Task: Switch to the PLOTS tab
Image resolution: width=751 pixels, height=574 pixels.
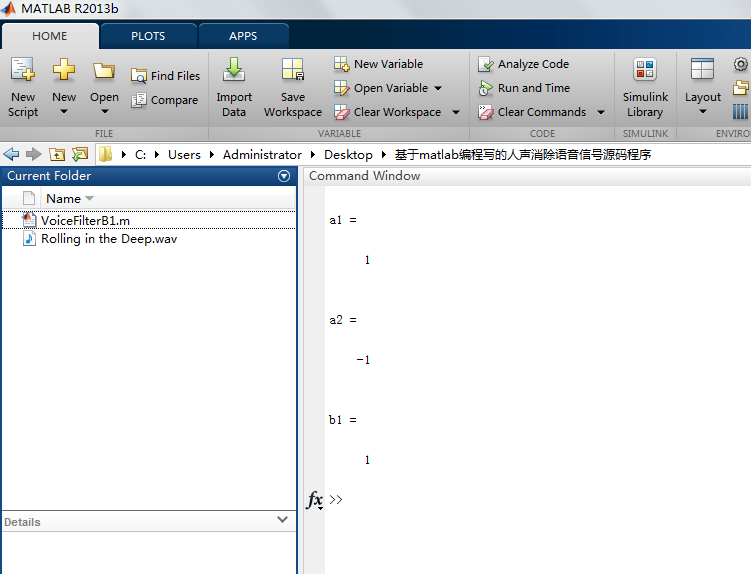Action: click(148, 36)
